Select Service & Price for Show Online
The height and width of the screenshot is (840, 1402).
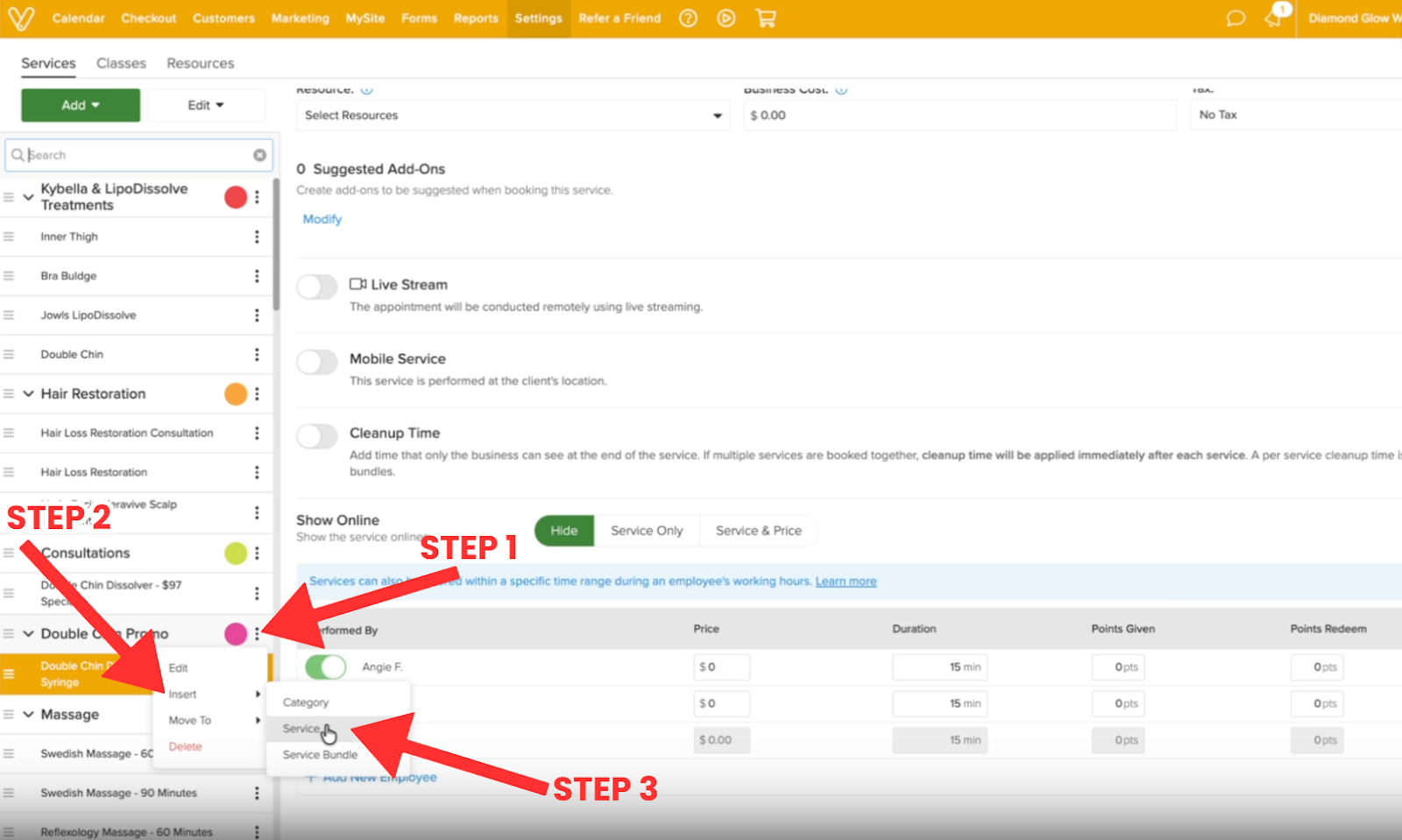759,531
